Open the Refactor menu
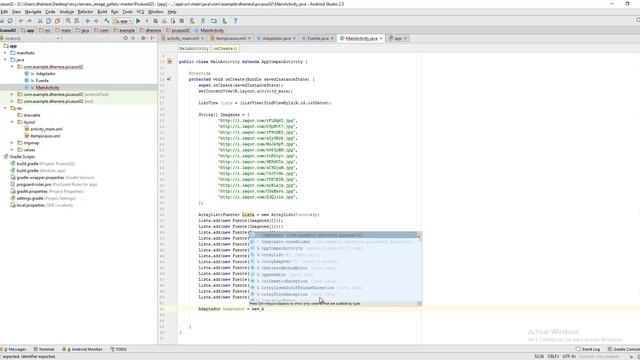 (x=85, y=12)
